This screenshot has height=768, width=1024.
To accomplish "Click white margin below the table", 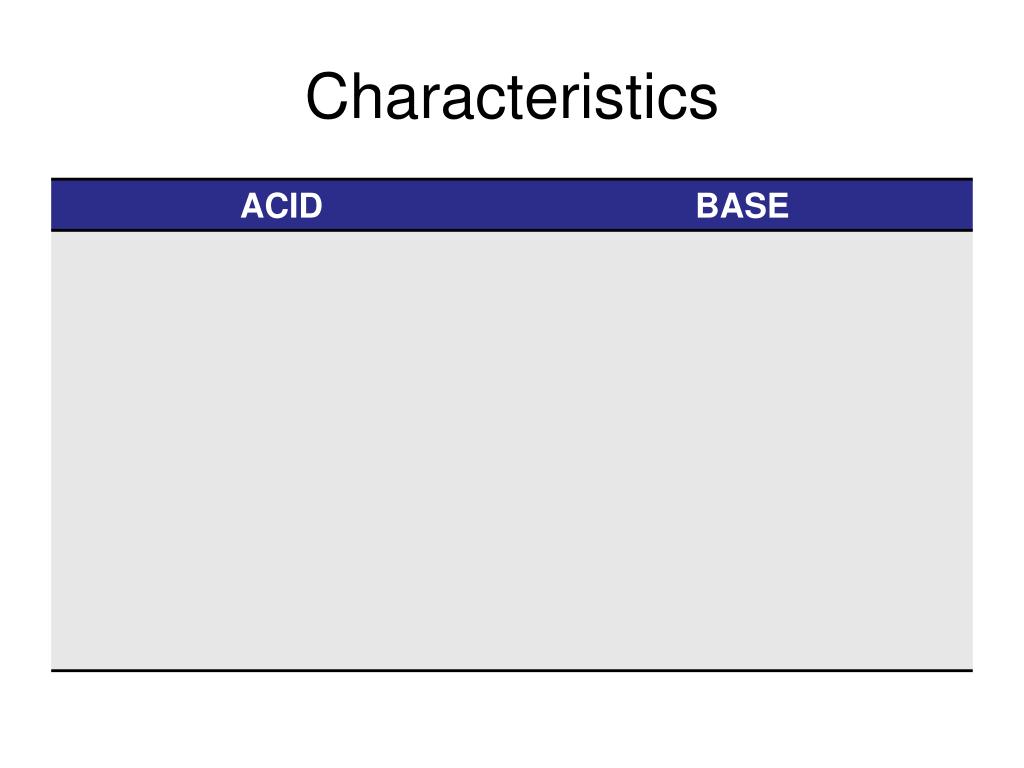I will pos(512,718).
